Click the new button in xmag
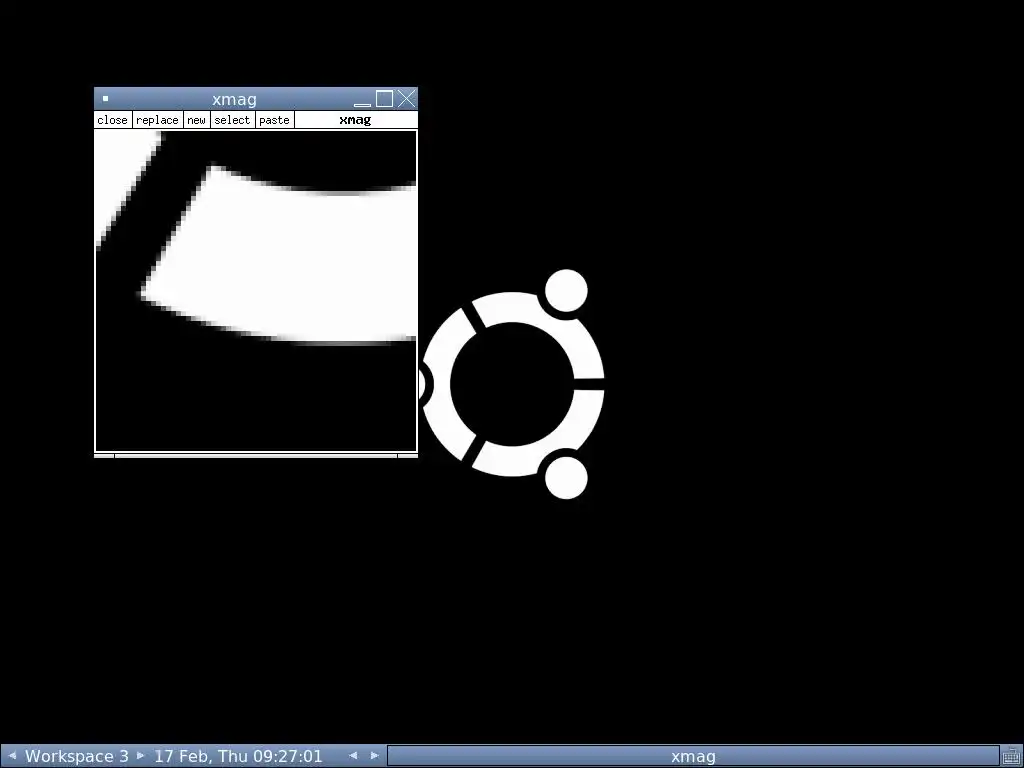This screenshot has height=768, width=1024. [197, 120]
